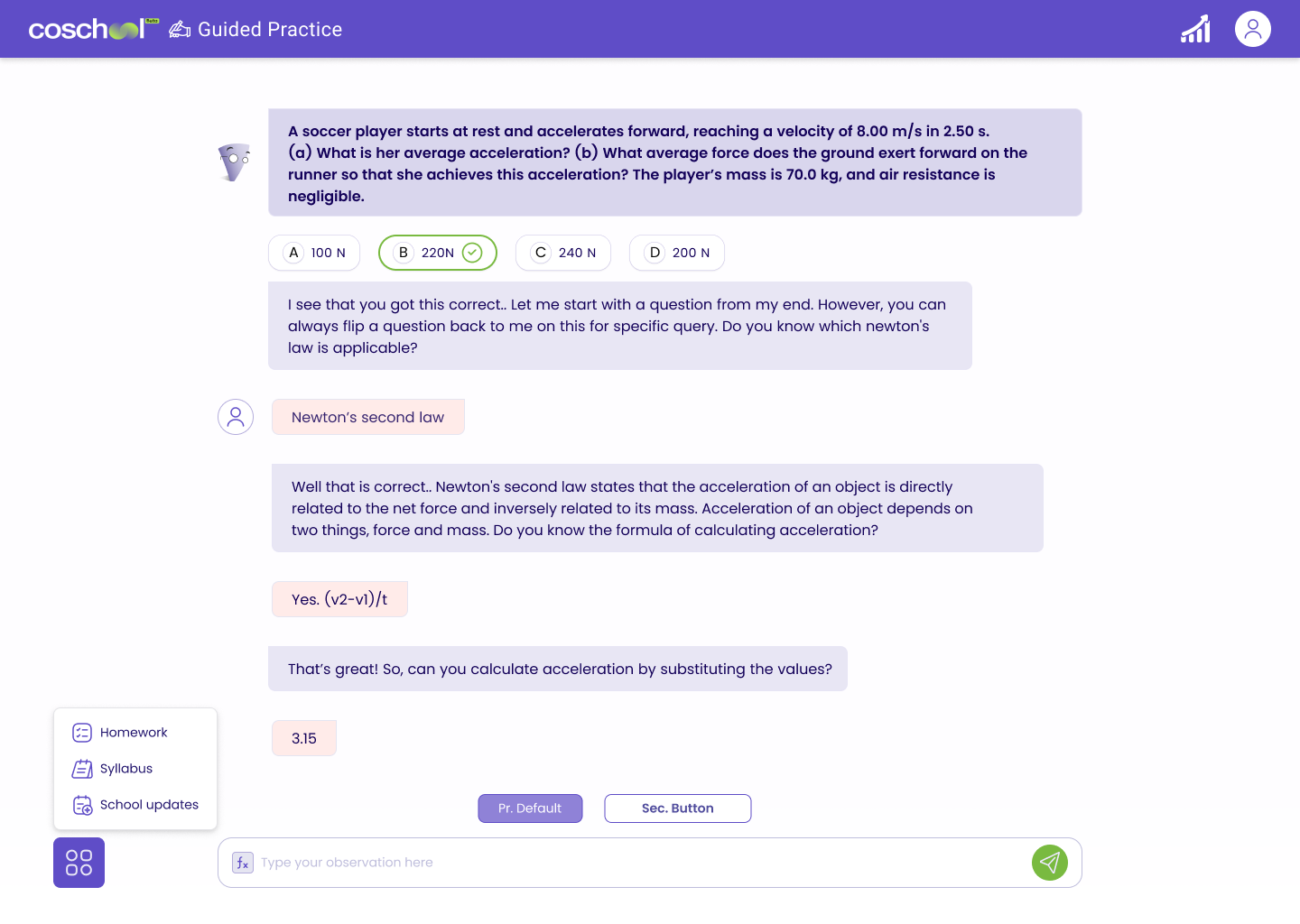This screenshot has height=924, width=1300.
Task: Choose answer option D 200 N
Action: tap(677, 253)
